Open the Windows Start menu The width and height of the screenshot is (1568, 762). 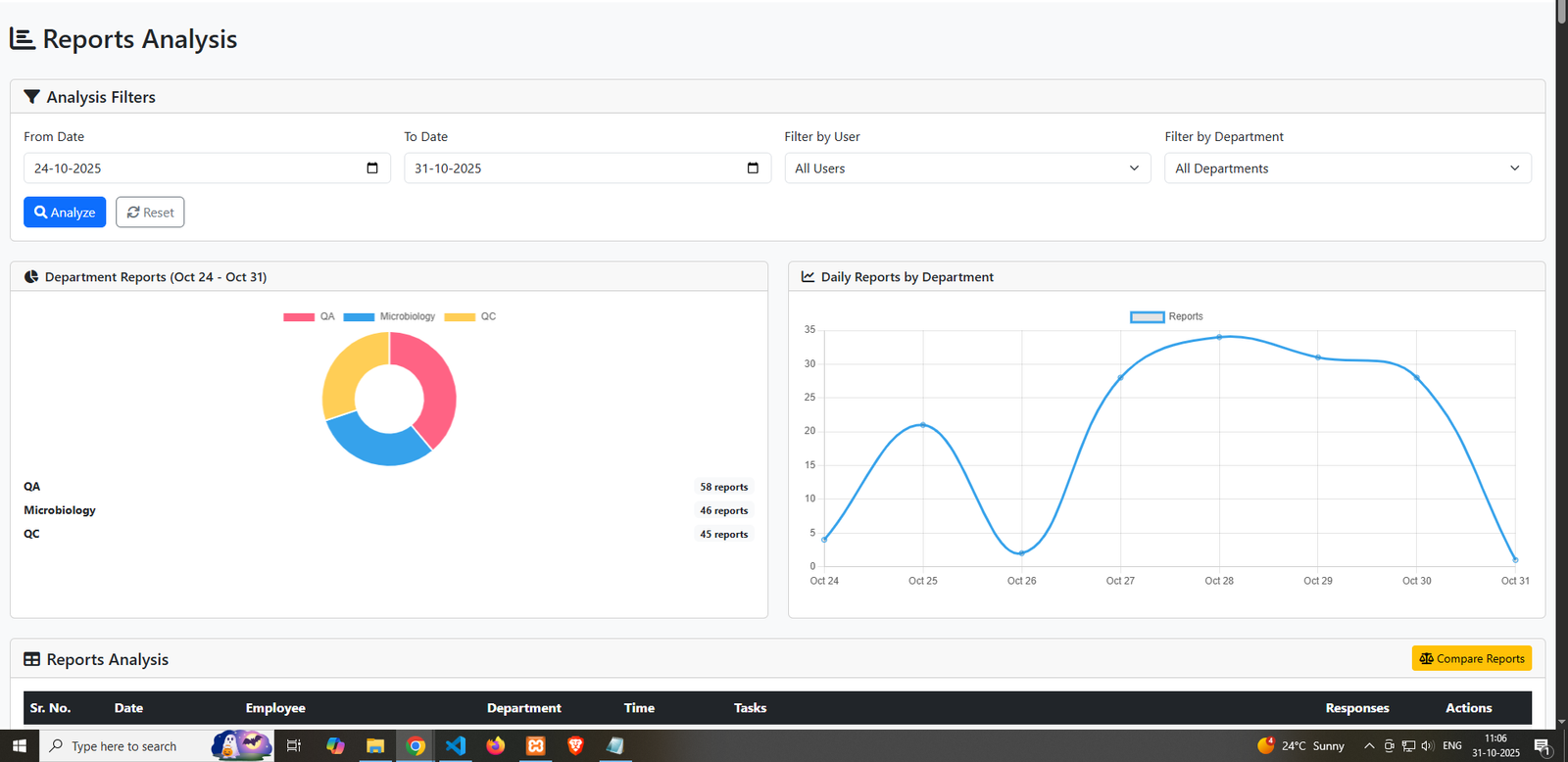20,745
